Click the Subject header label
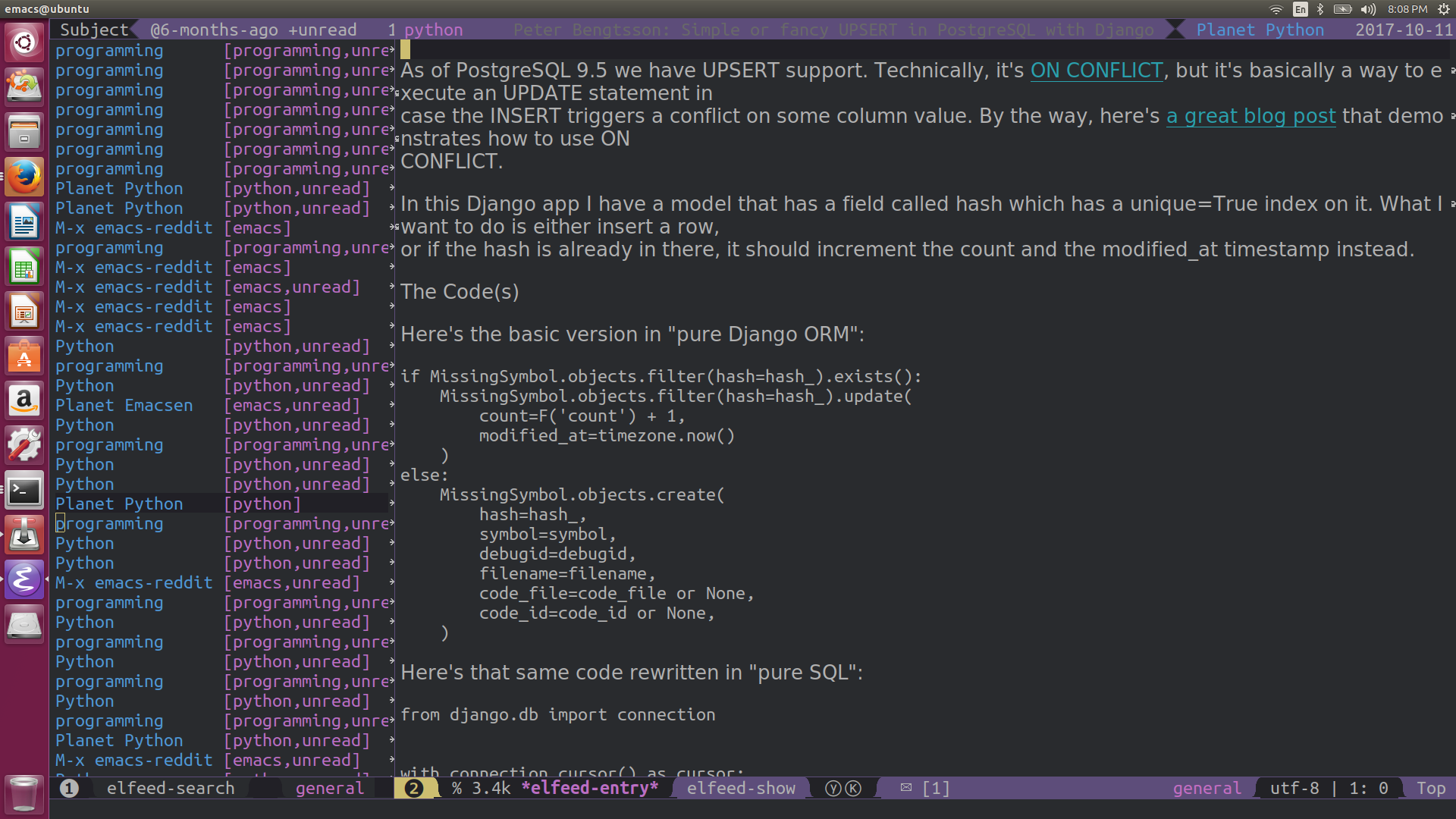This screenshot has width=1456, height=819. point(94,30)
